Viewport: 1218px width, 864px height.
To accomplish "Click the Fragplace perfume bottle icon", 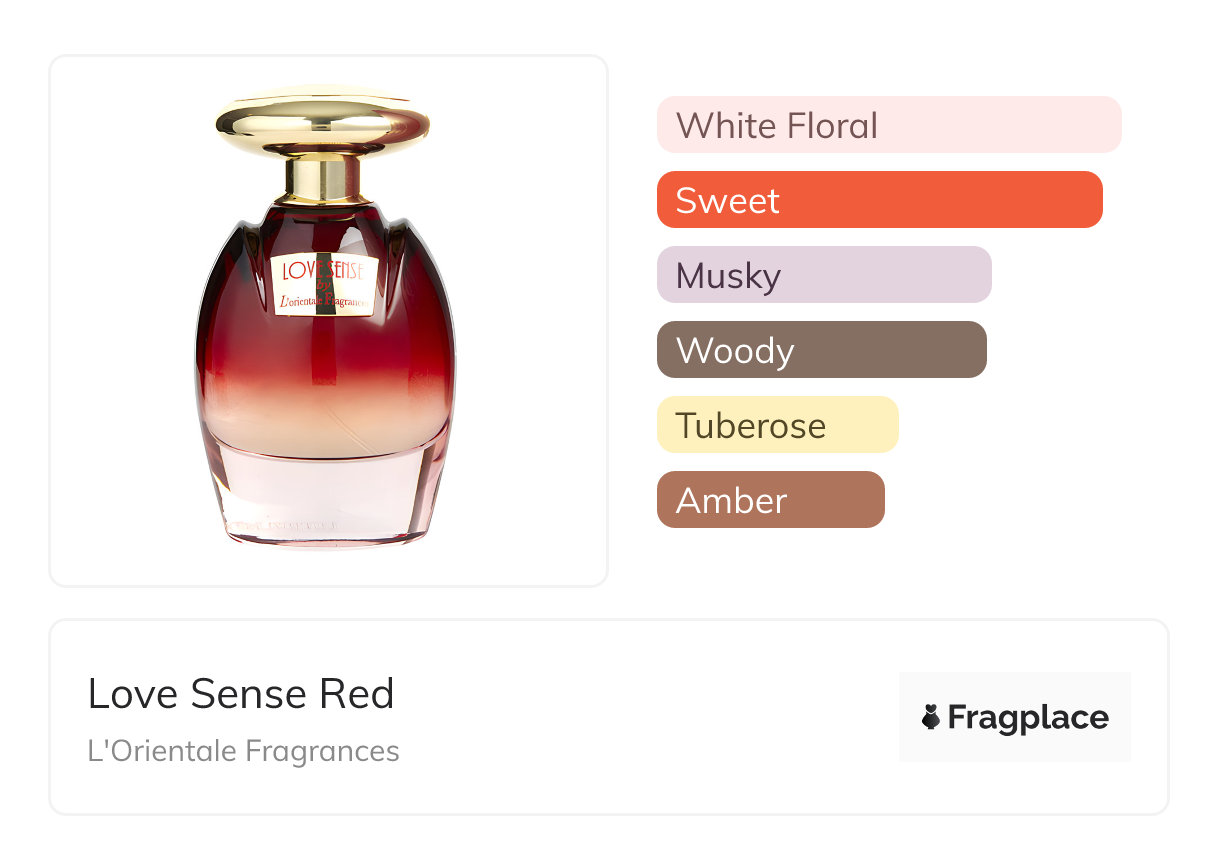I will point(931,717).
